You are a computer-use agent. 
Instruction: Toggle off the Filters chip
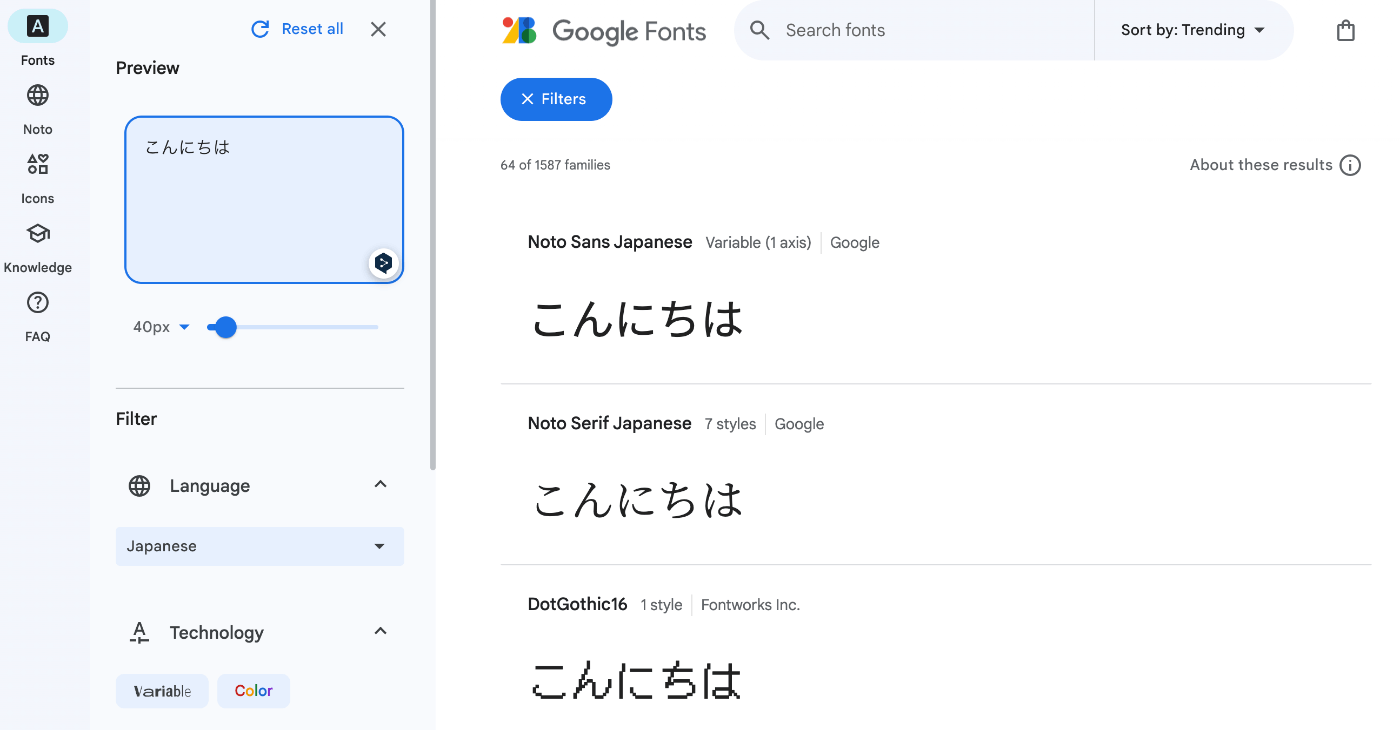pos(556,99)
